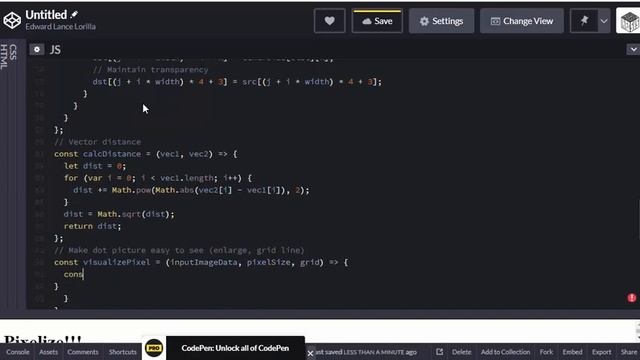
Task: Open the Console panel
Action: point(18,352)
